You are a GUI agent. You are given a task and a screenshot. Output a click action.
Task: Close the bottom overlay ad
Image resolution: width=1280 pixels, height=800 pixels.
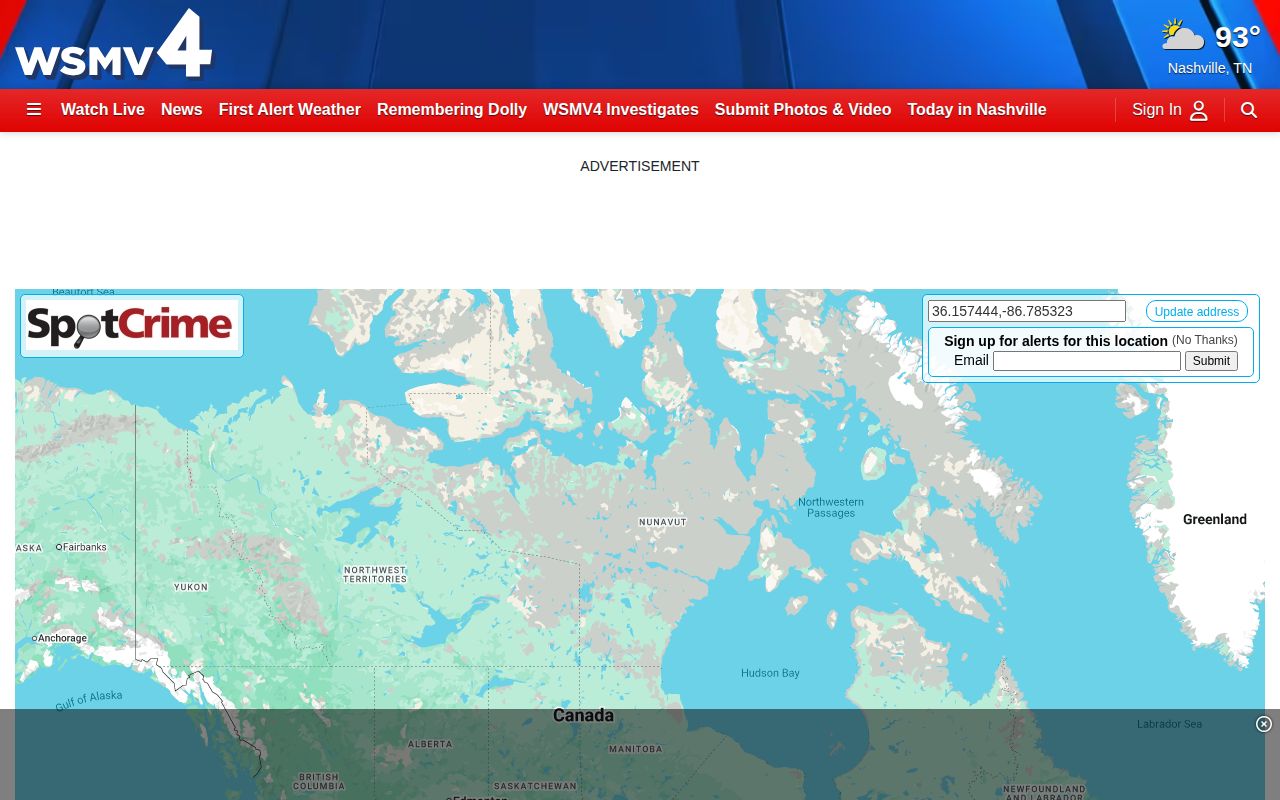click(1264, 724)
